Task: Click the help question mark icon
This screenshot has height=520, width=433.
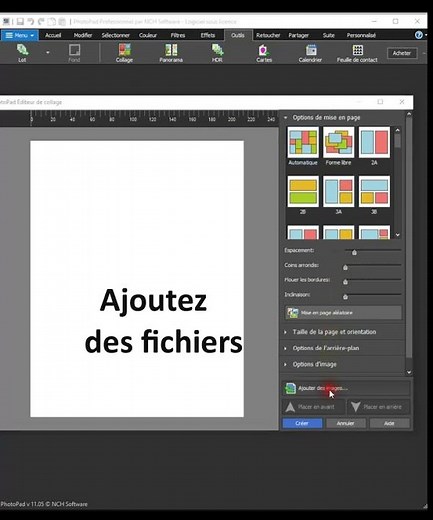Action: coord(419,35)
